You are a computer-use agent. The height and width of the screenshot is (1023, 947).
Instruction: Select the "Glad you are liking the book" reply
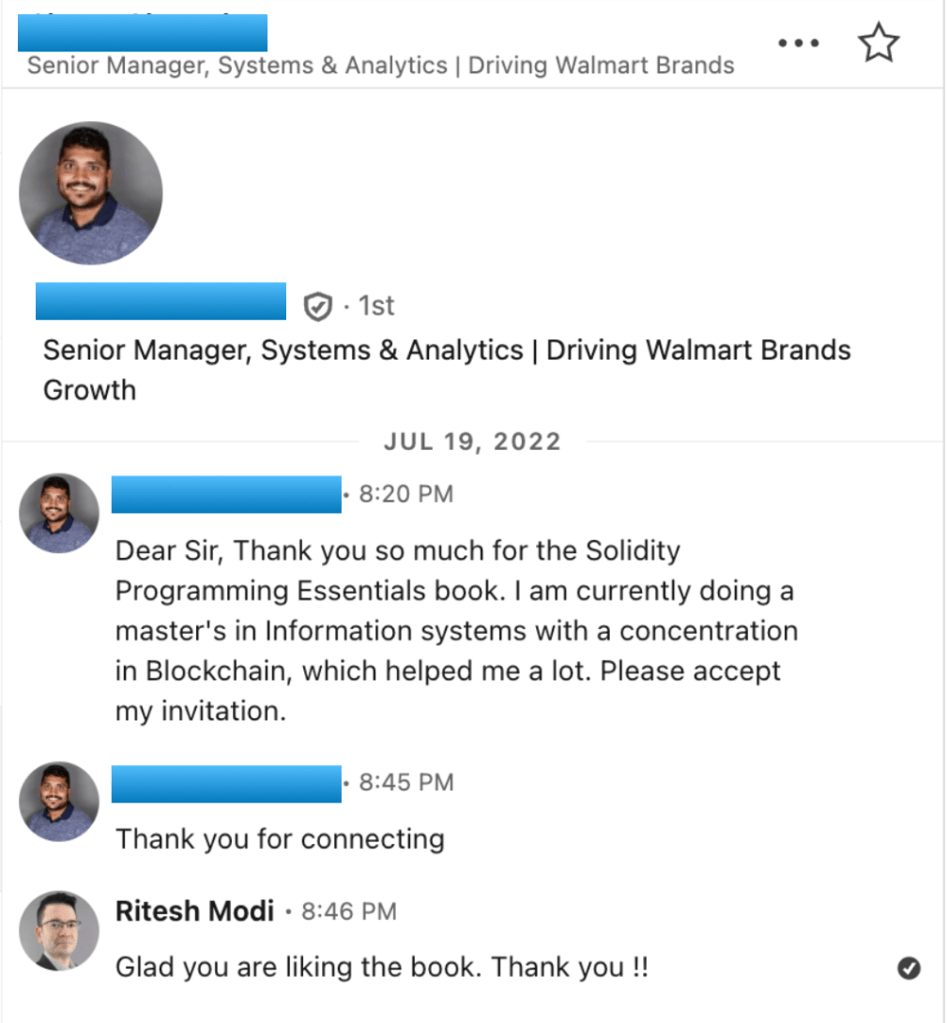click(x=382, y=967)
